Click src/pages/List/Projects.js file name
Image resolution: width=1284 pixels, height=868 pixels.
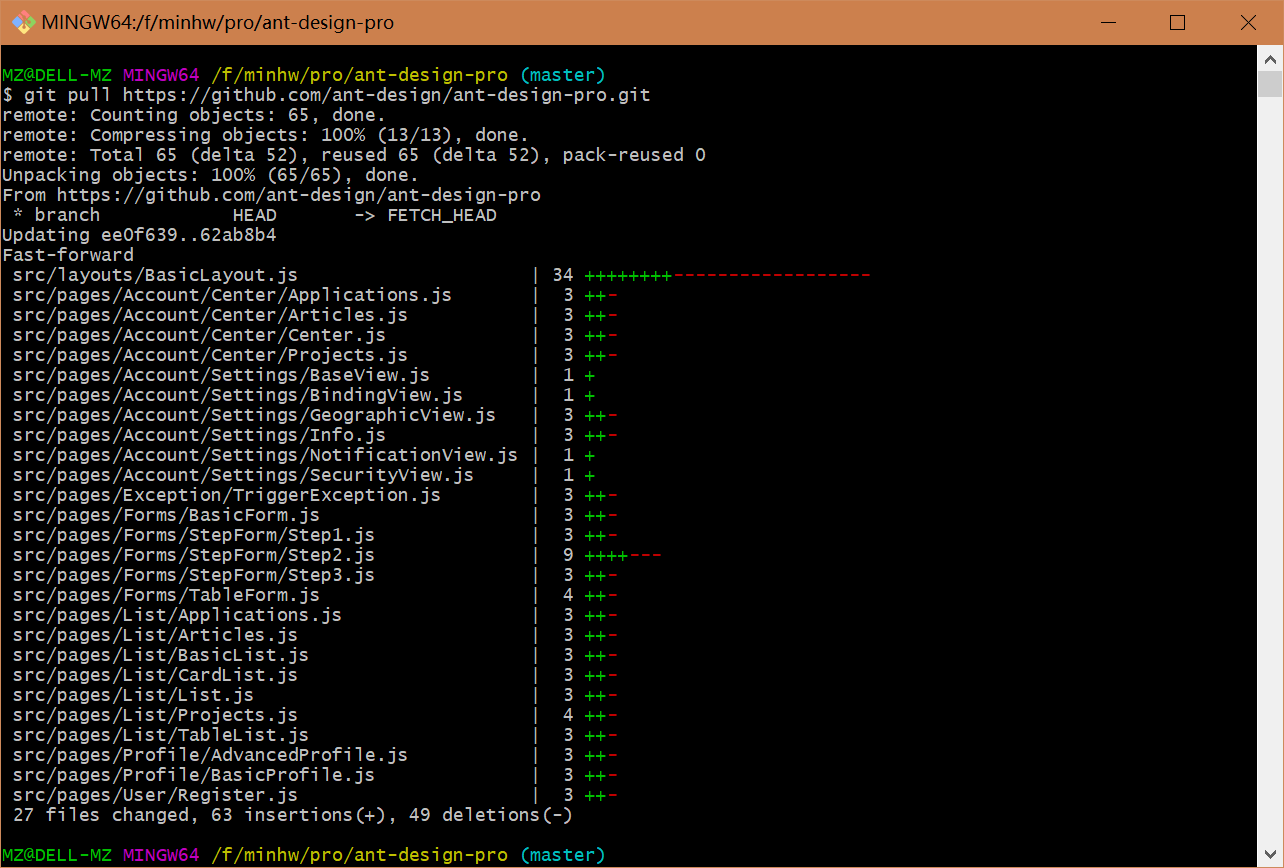(x=155, y=715)
